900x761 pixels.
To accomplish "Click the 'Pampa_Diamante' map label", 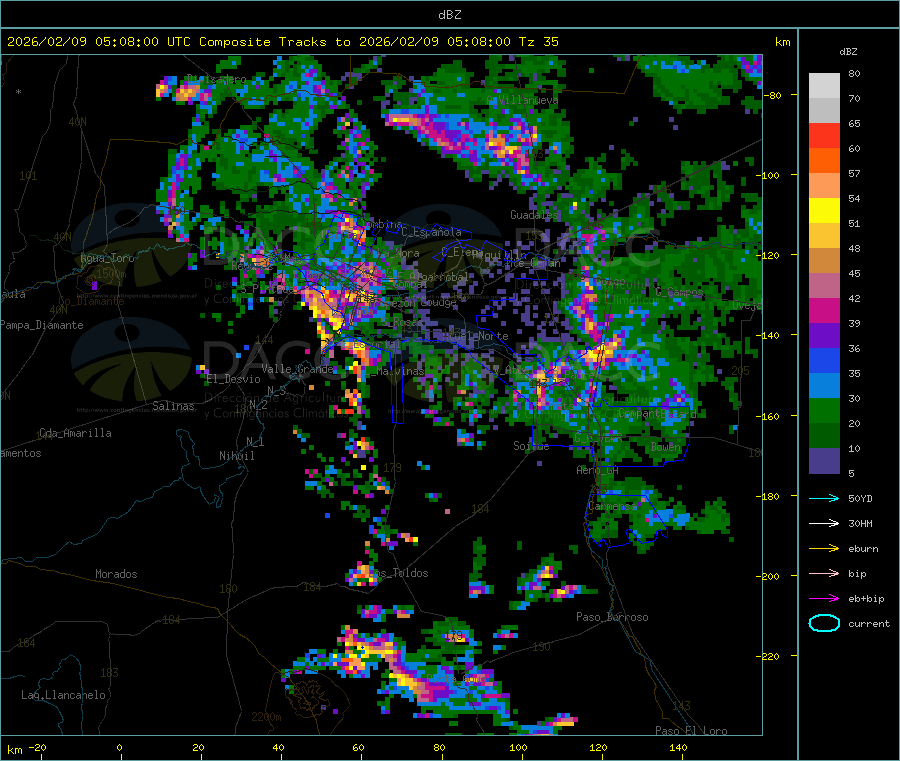I will pos(41,325).
